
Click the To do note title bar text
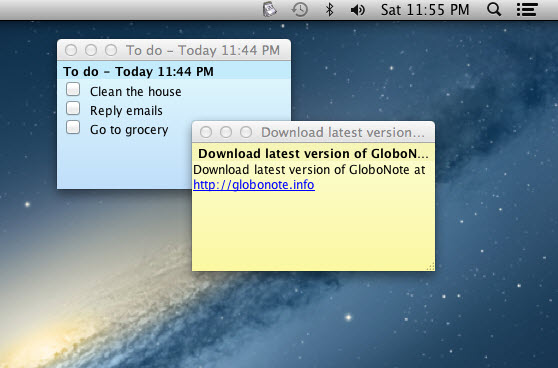click(203, 51)
